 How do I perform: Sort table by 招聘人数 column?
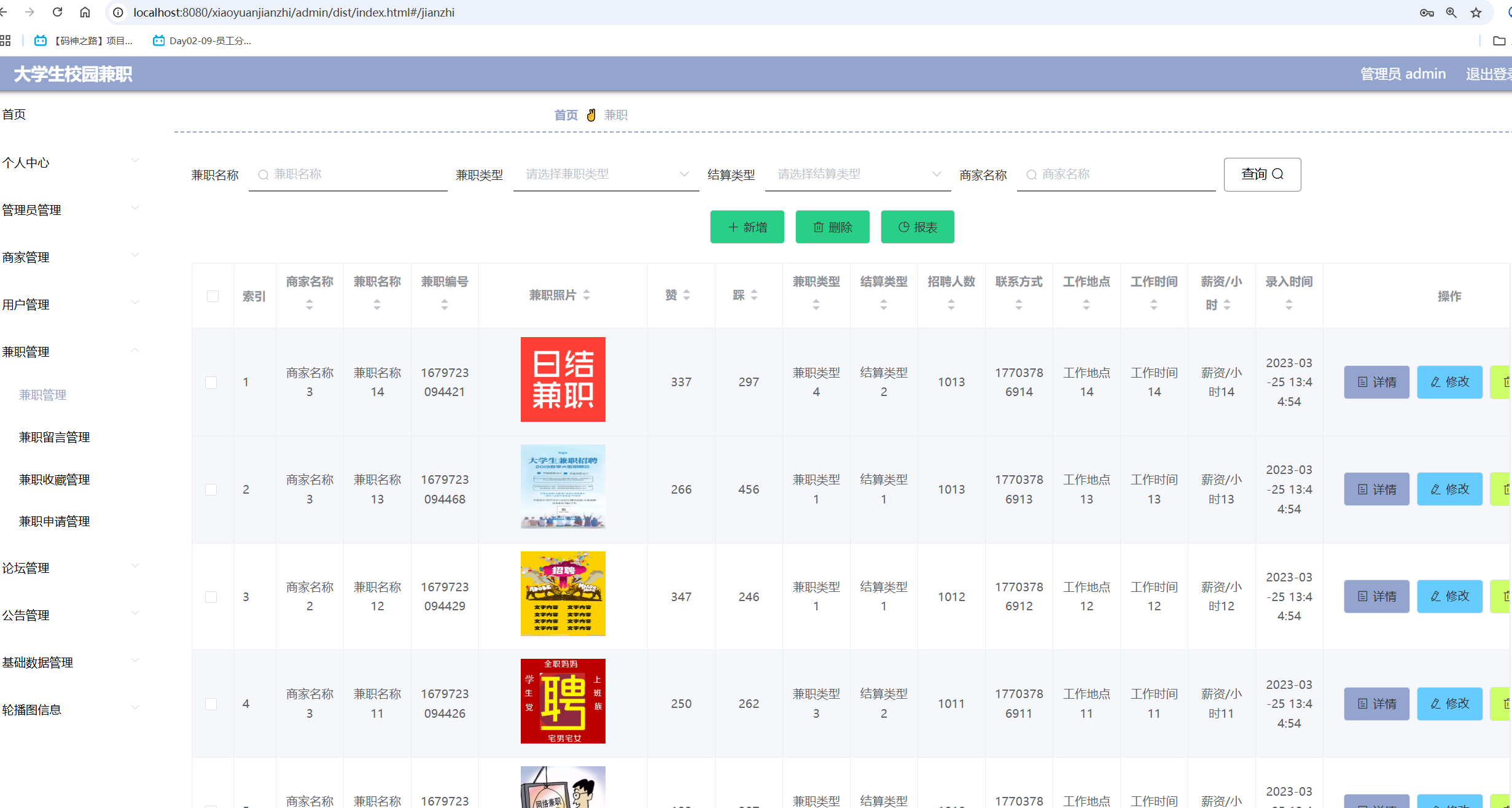951,304
